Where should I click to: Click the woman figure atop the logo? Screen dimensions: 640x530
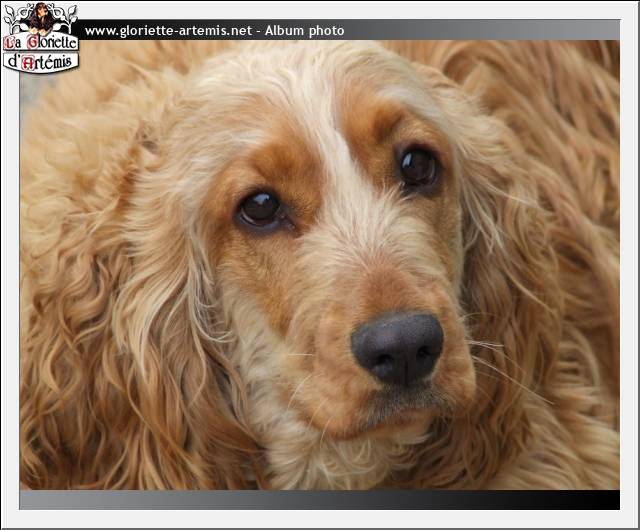(x=41, y=17)
